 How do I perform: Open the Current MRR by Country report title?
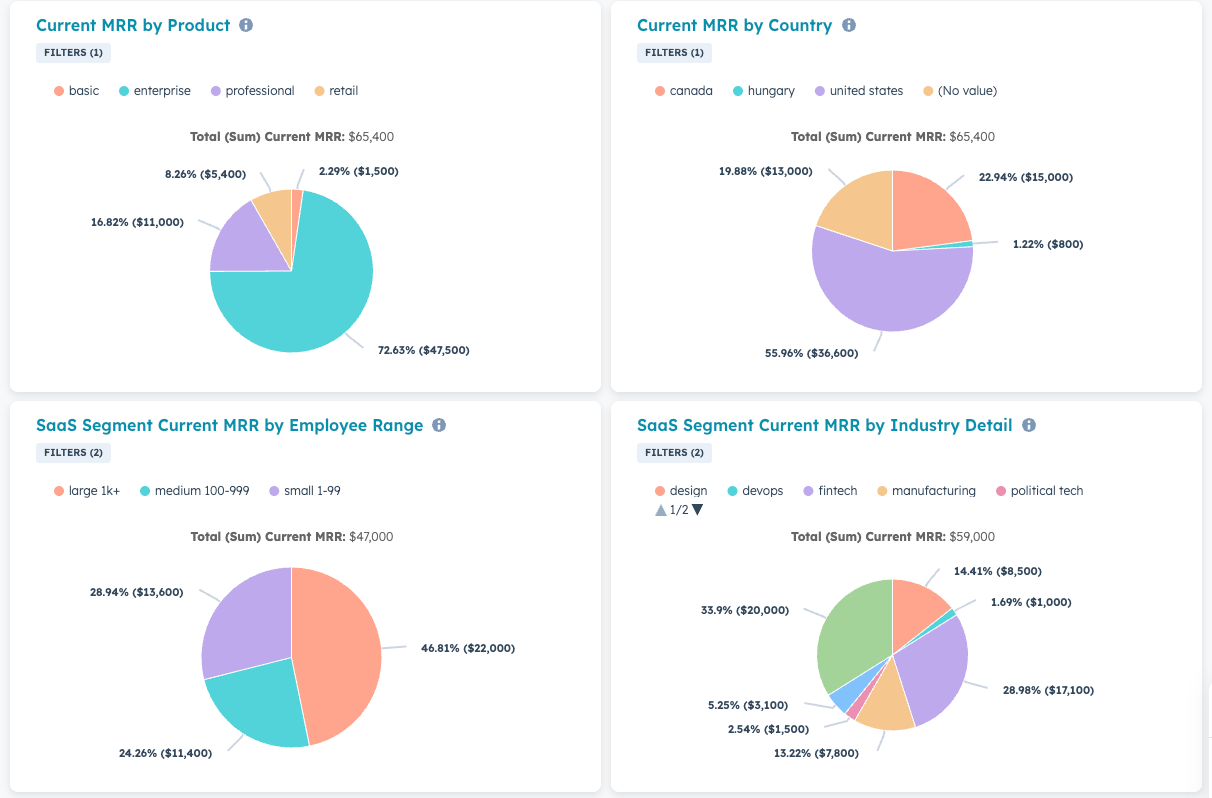(x=734, y=25)
